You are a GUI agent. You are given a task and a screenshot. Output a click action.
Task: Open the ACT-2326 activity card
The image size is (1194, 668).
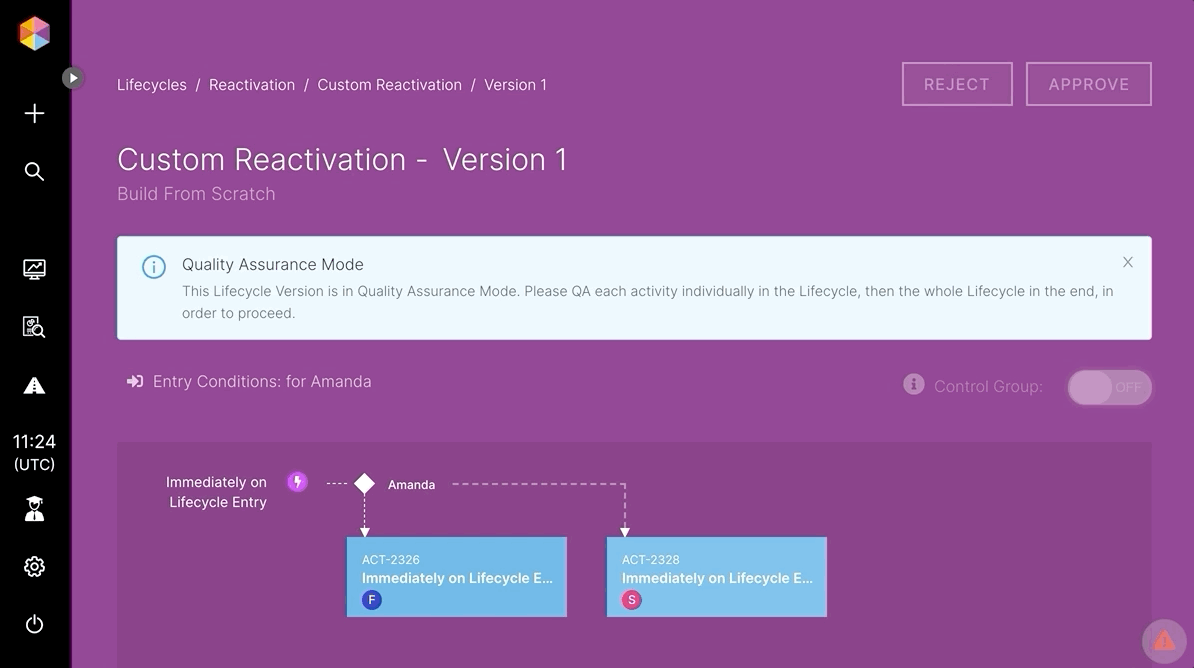pos(456,577)
